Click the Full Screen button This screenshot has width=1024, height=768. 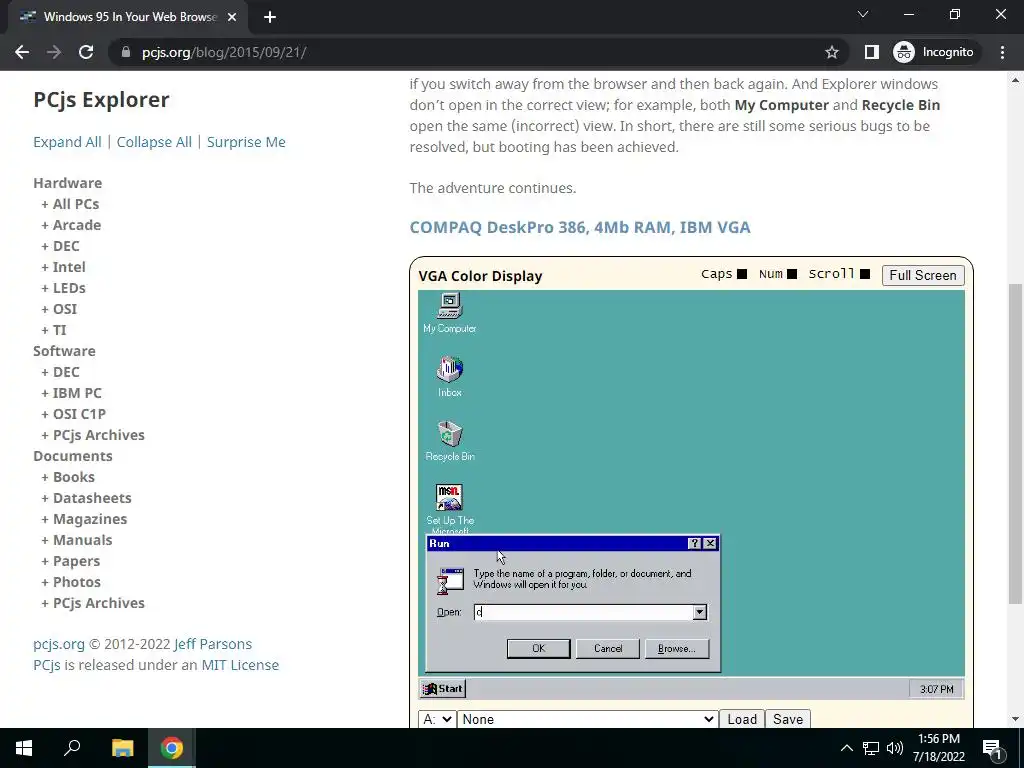point(923,275)
